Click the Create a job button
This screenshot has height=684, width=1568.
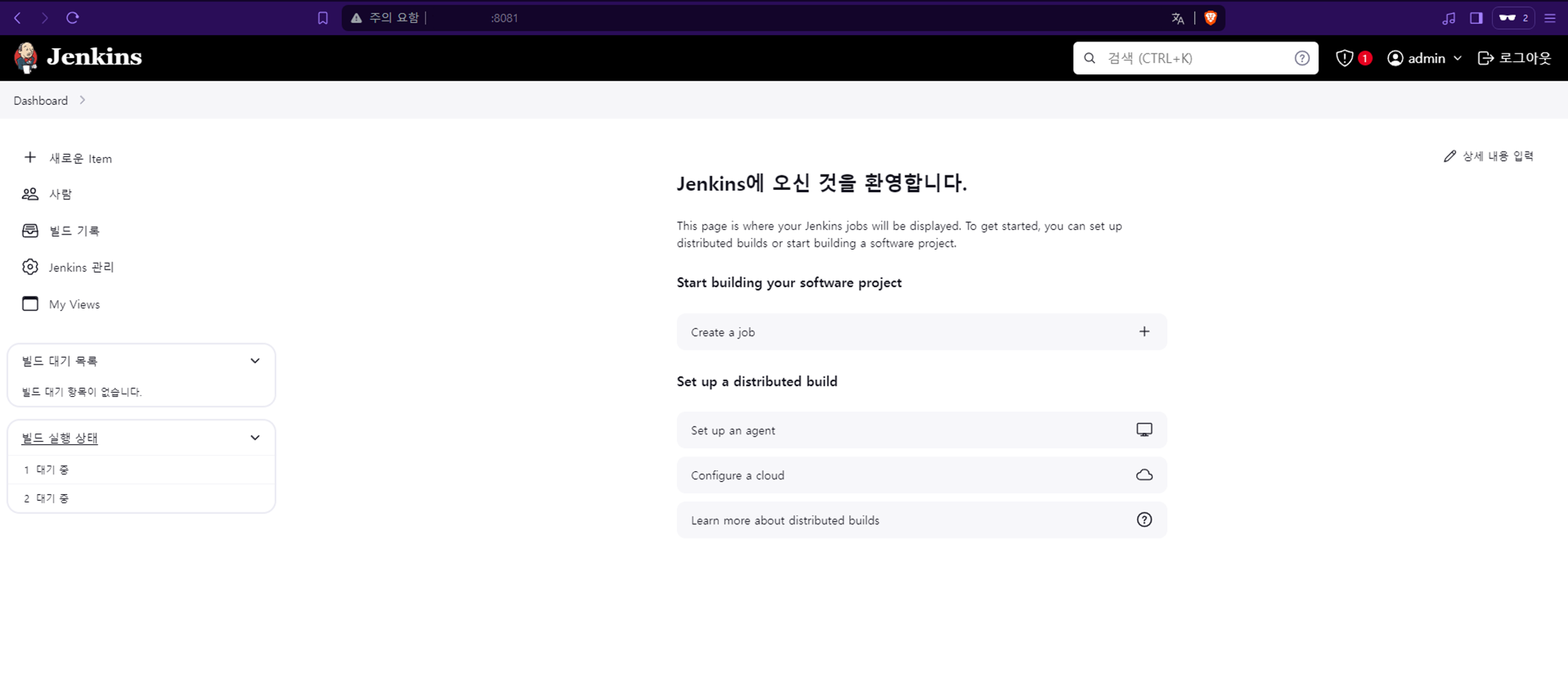922,332
